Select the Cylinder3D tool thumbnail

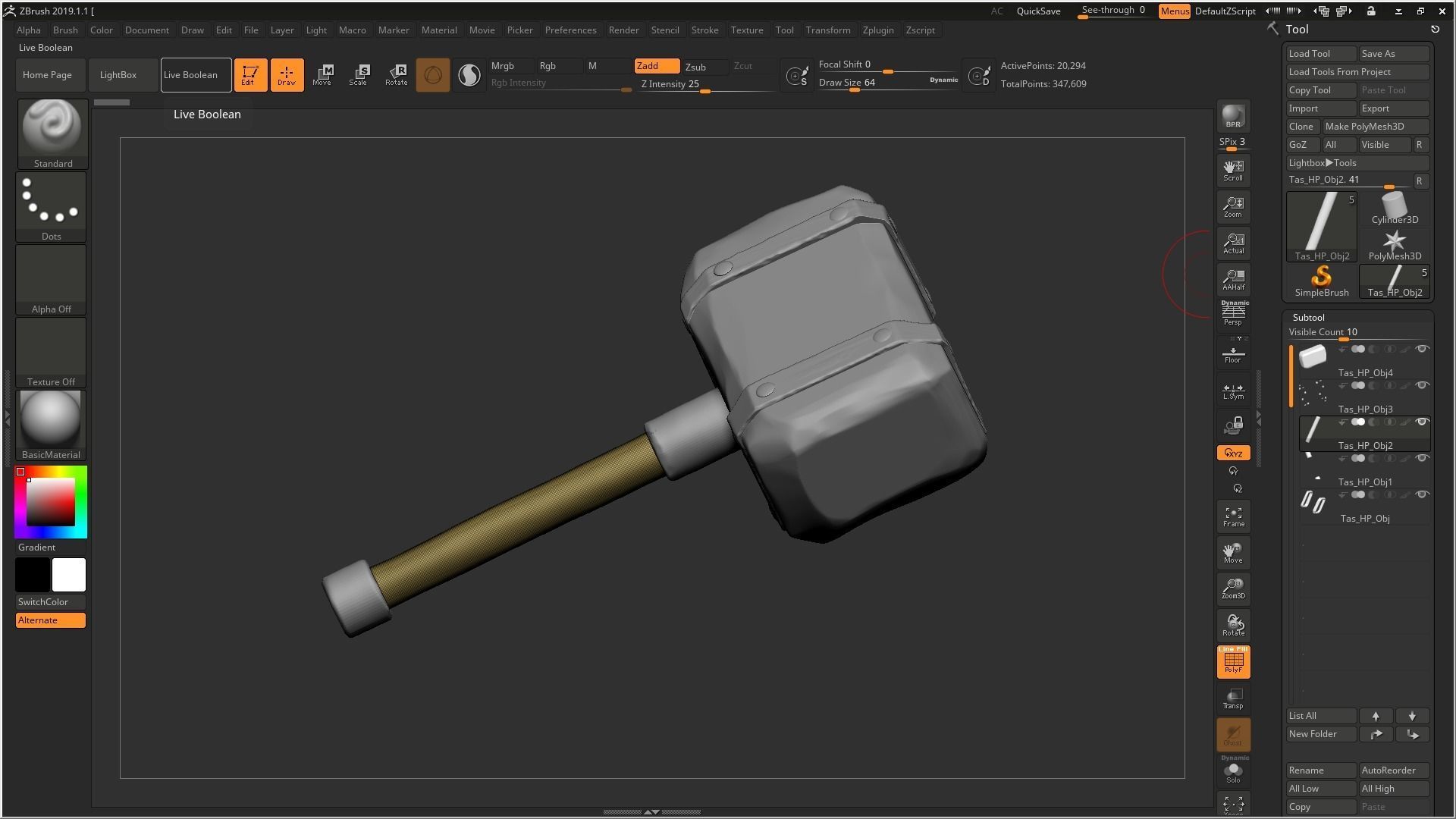point(1395,209)
